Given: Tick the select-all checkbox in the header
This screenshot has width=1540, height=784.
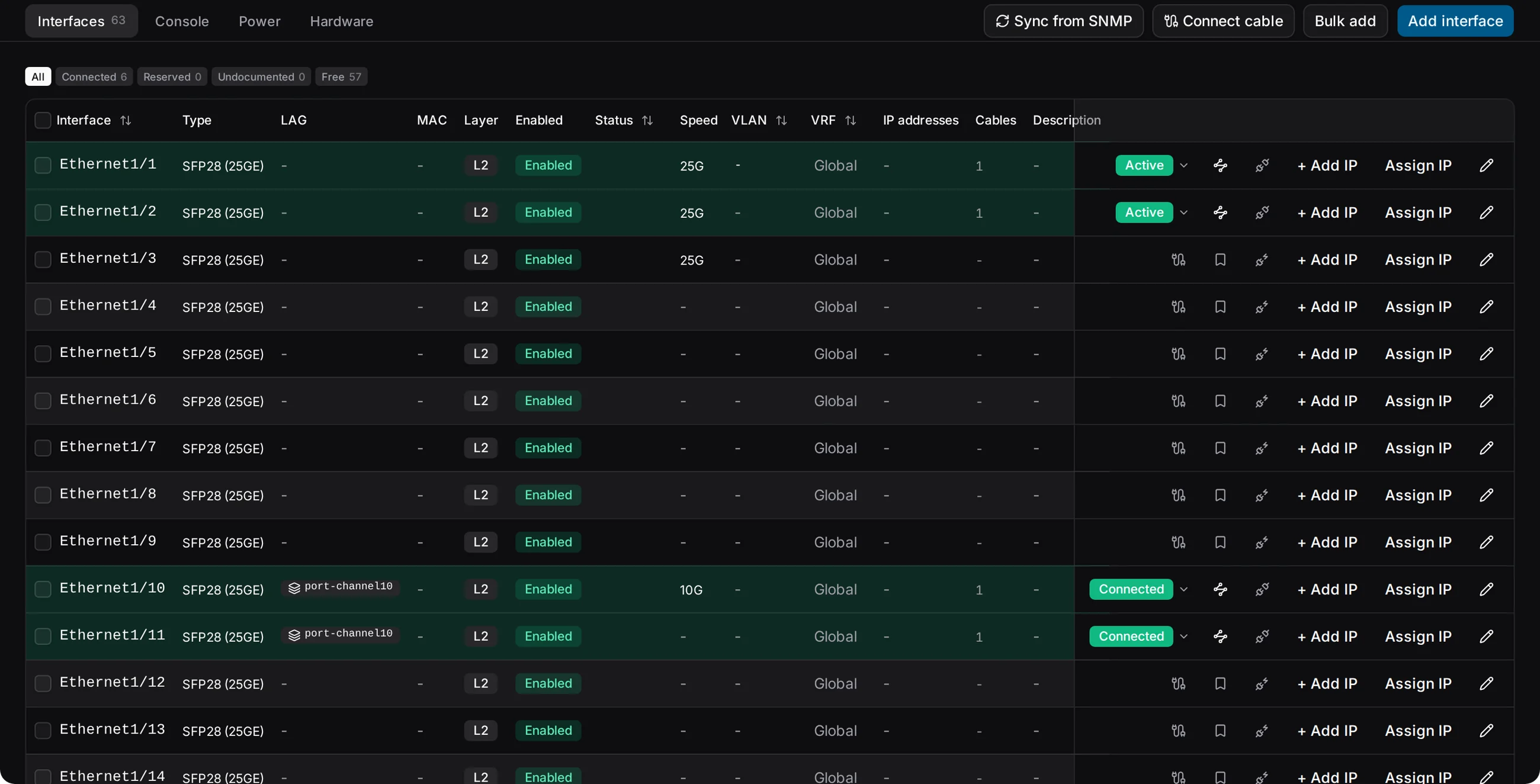Looking at the screenshot, I should 43,121.
